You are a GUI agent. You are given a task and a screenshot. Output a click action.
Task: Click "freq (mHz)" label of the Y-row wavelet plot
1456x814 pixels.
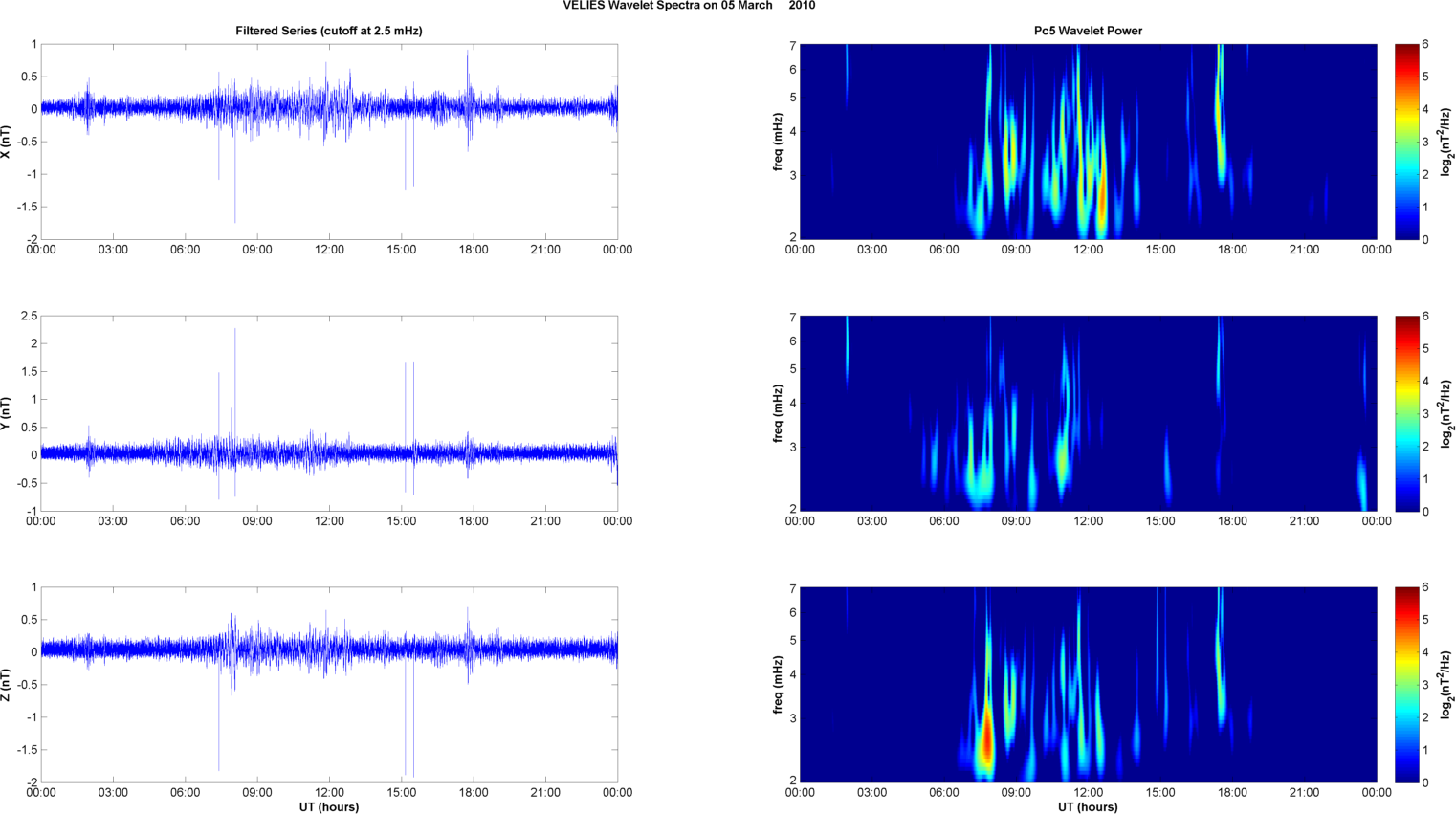coord(779,413)
